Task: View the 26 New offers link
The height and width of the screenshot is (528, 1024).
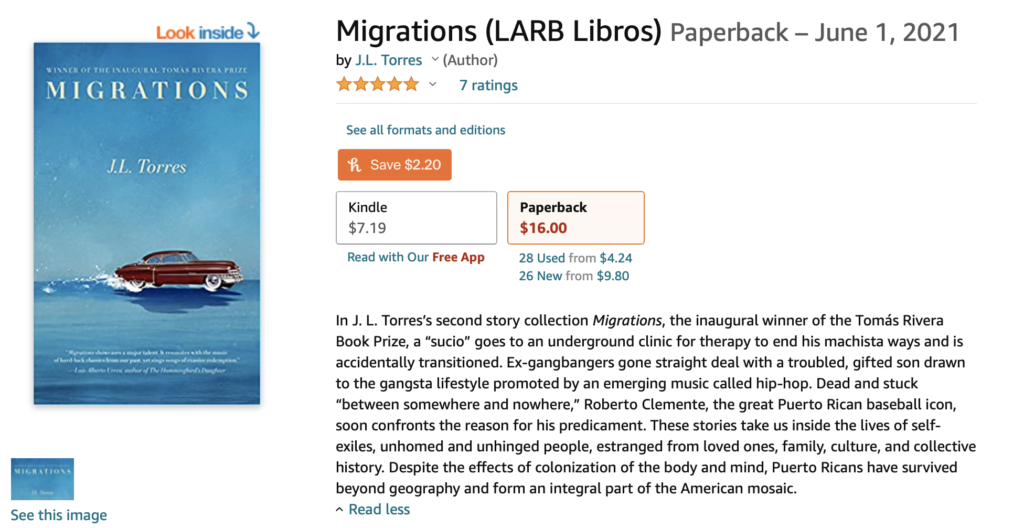Action: [x=540, y=276]
